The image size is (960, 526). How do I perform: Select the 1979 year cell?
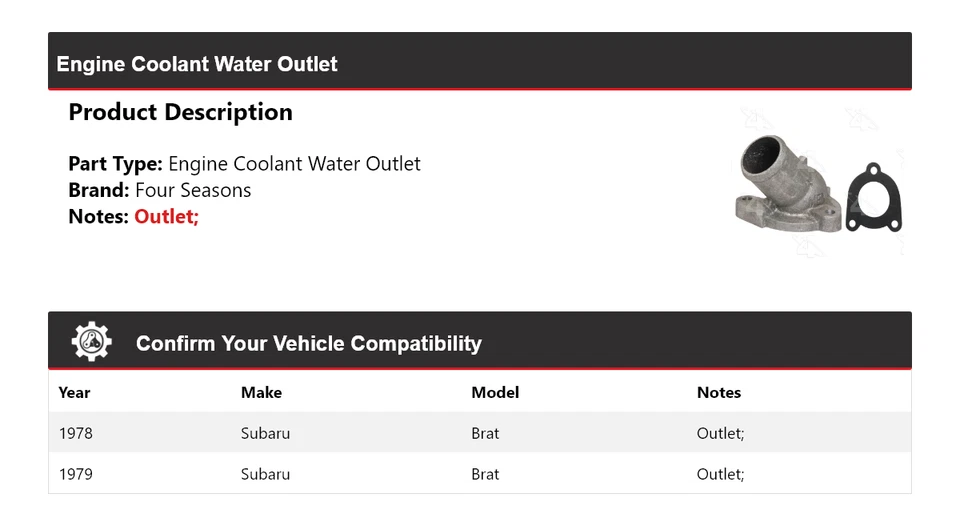tap(76, 474)
